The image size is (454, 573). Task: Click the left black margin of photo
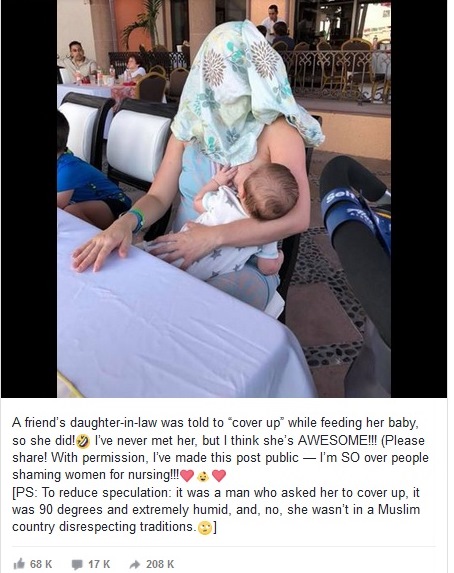coord(29,198)
